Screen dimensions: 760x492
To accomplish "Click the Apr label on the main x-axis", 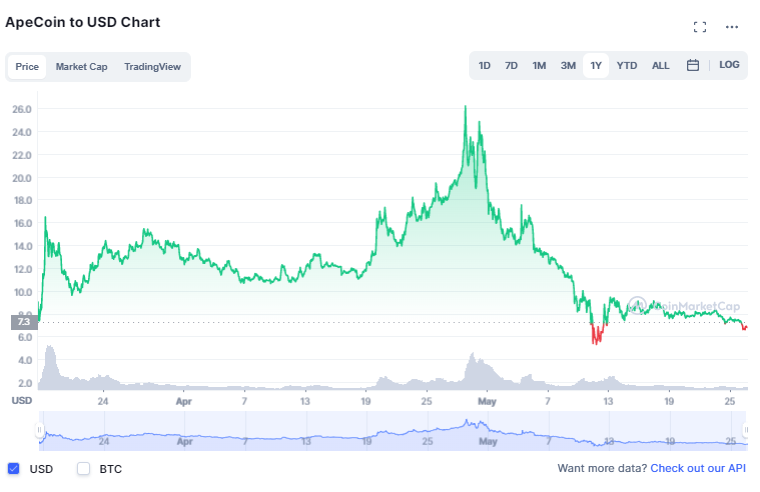I will (184, 401).
